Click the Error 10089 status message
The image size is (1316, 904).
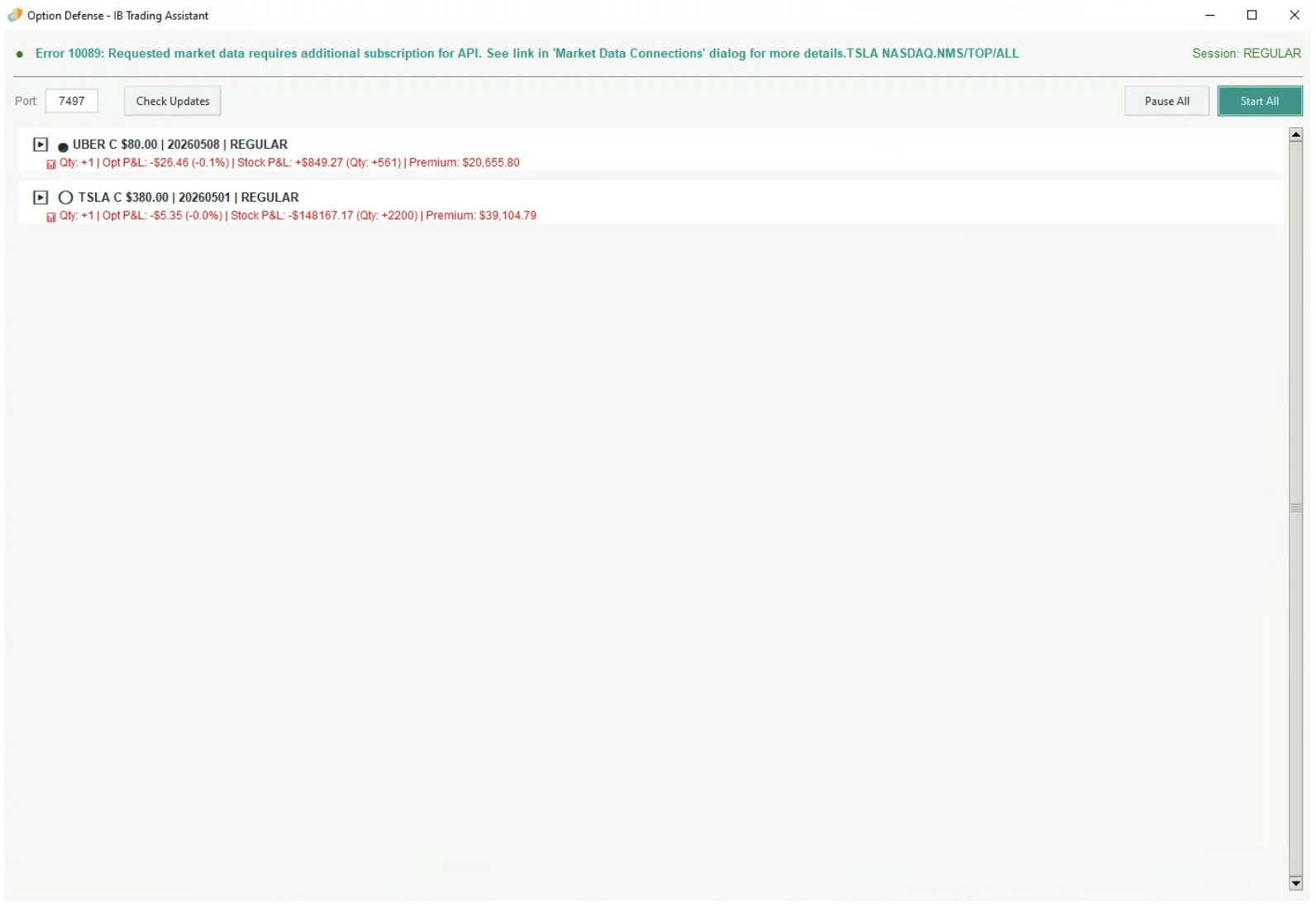coord(527,54)
